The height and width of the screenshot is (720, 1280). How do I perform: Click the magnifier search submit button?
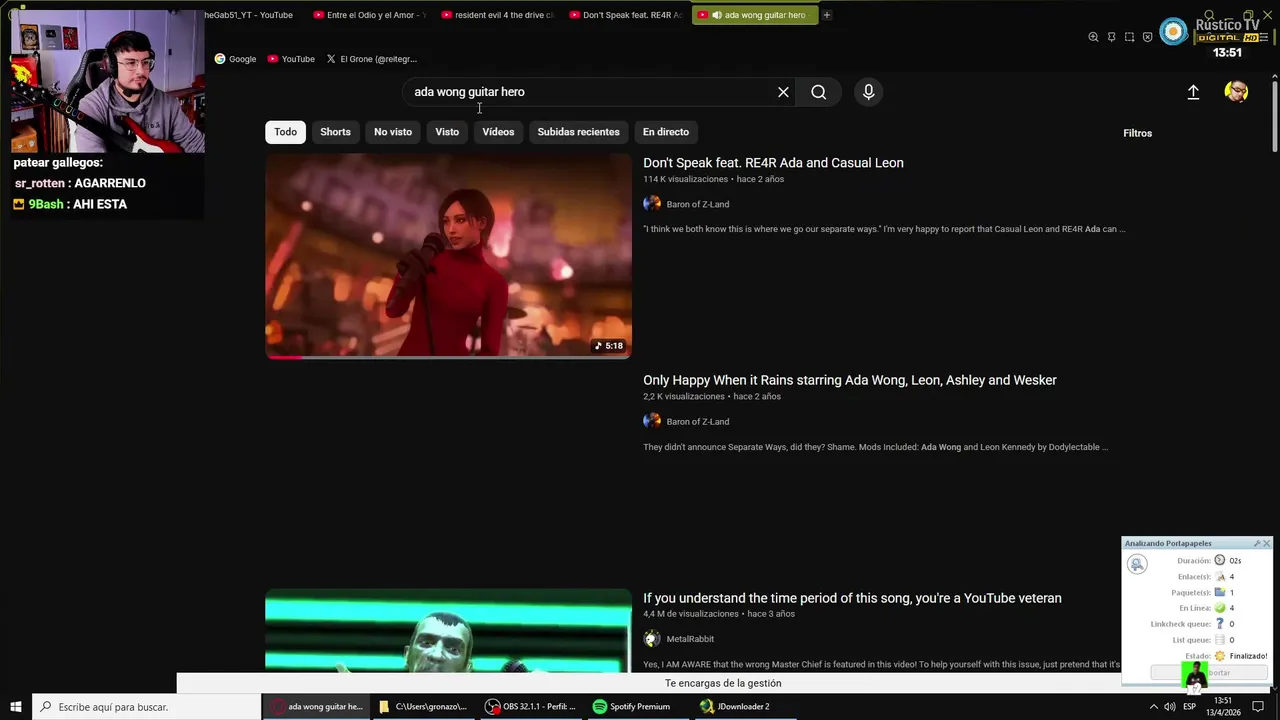pyautogui.click(x=819, y=92)
